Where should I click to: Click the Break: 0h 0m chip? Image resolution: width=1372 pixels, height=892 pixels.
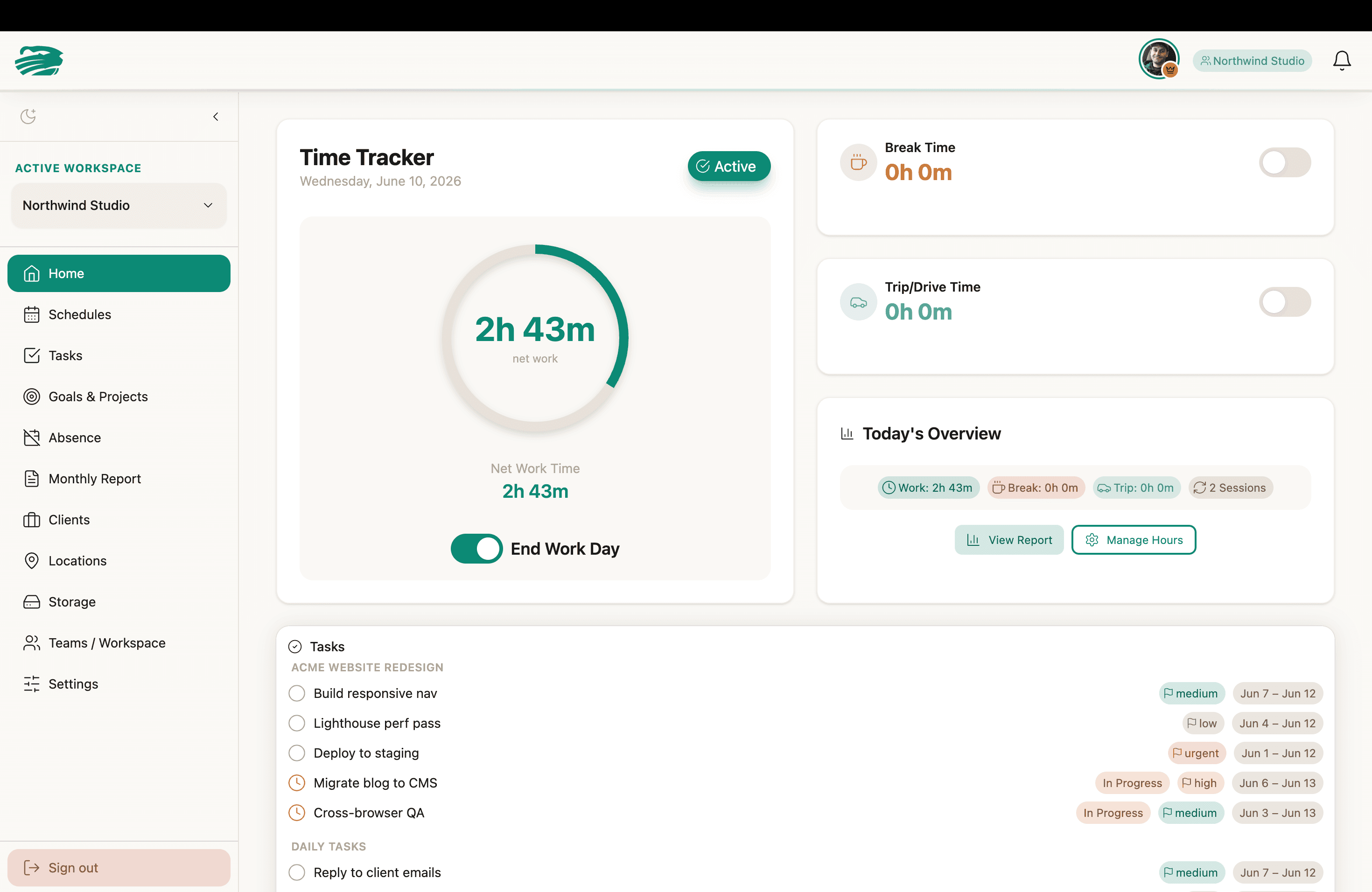point(1036,488)
